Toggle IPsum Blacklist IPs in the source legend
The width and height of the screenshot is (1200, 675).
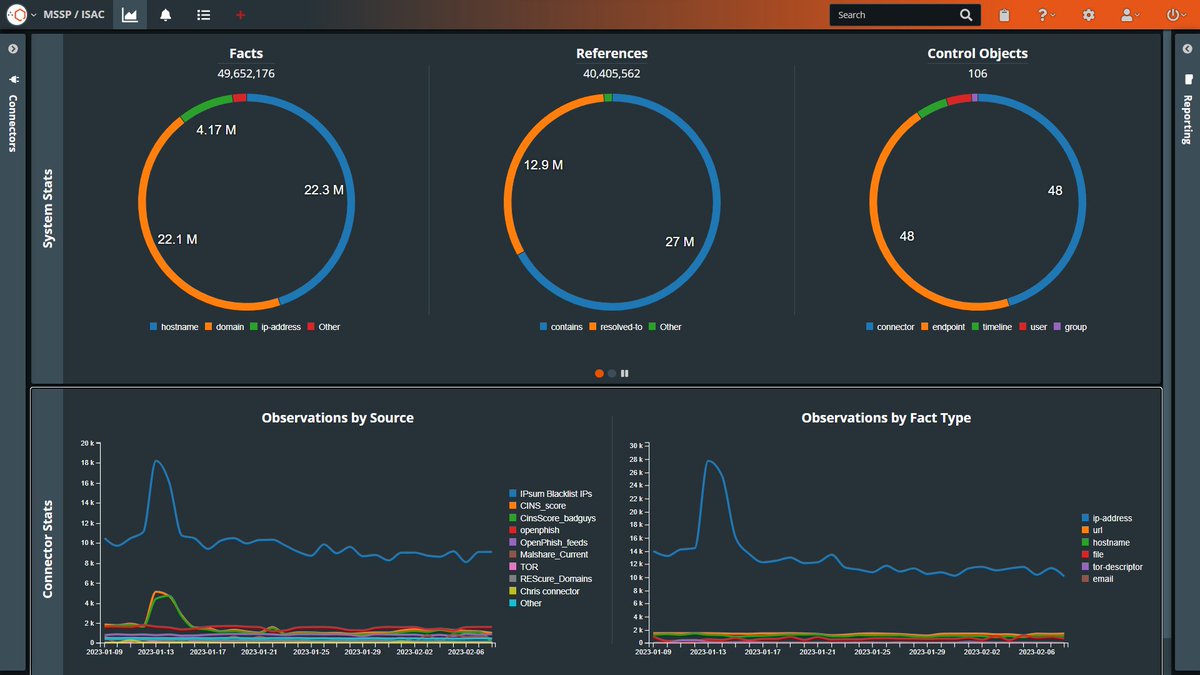pos(549,493)
